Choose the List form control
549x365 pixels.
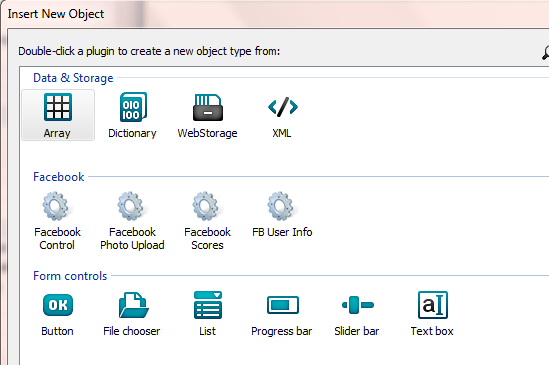click(x=208, y=314)
